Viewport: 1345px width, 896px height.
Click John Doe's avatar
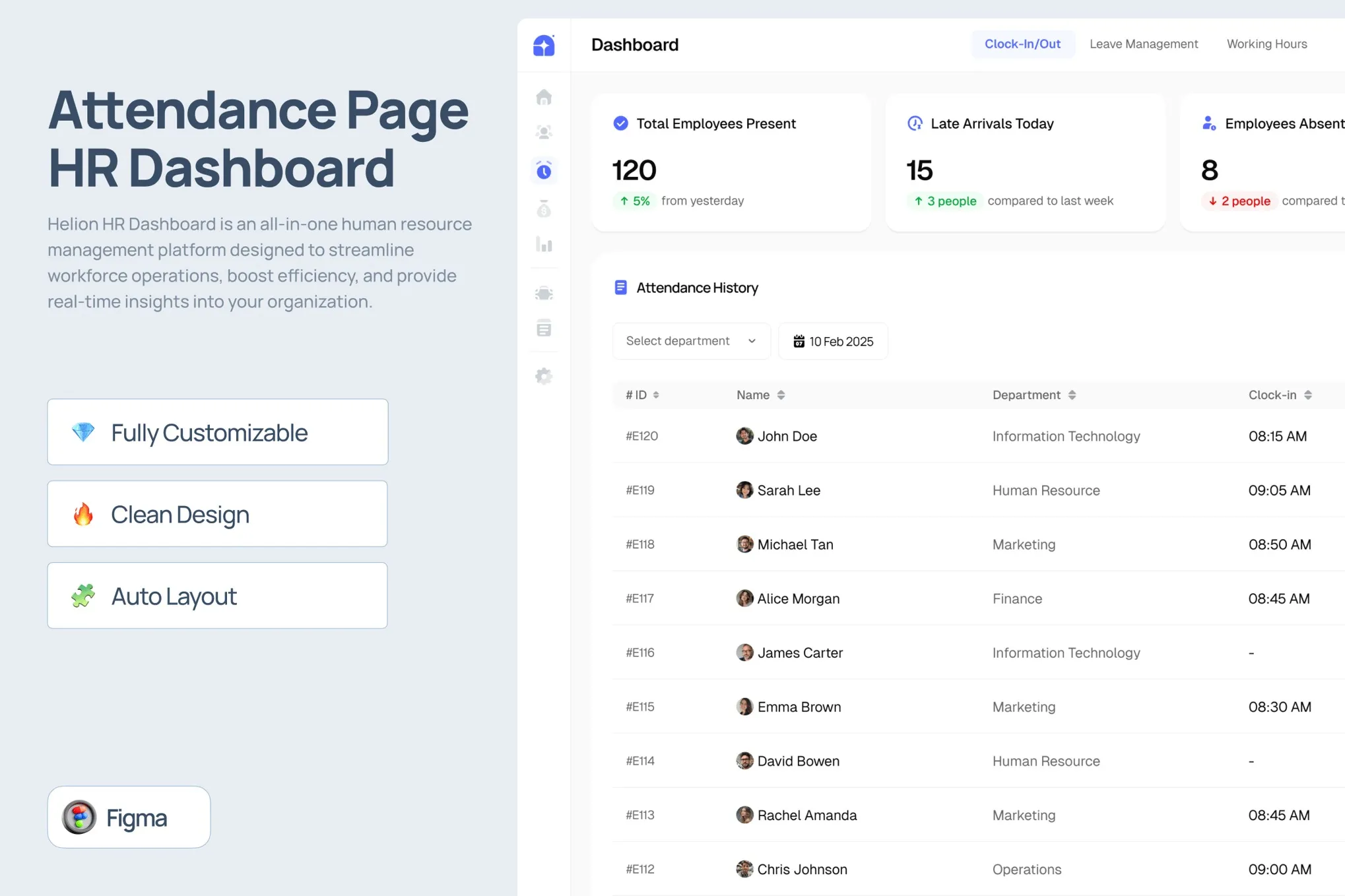744,436
